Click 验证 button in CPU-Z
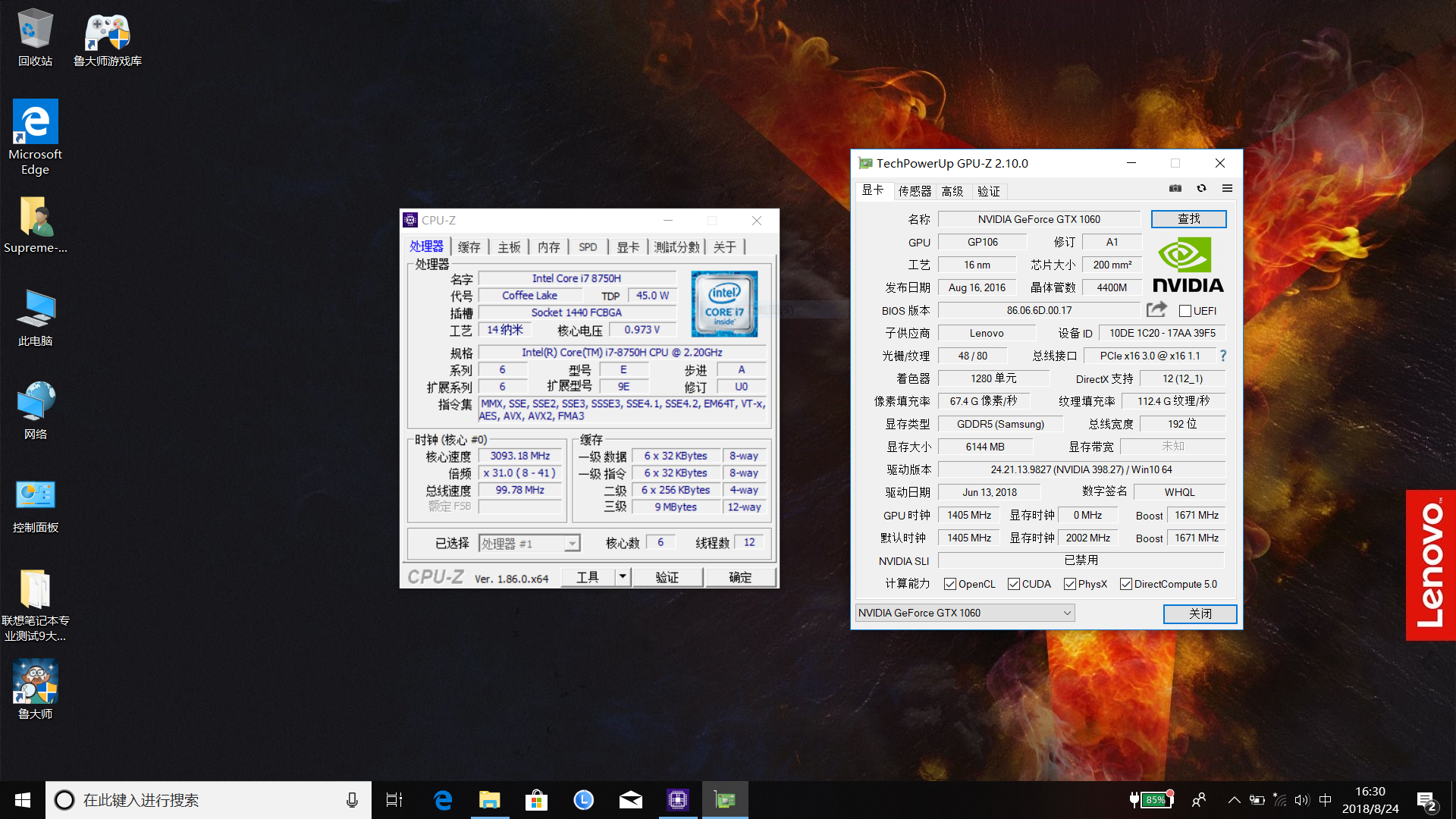 pyautogui.click(x=667, y=577)
